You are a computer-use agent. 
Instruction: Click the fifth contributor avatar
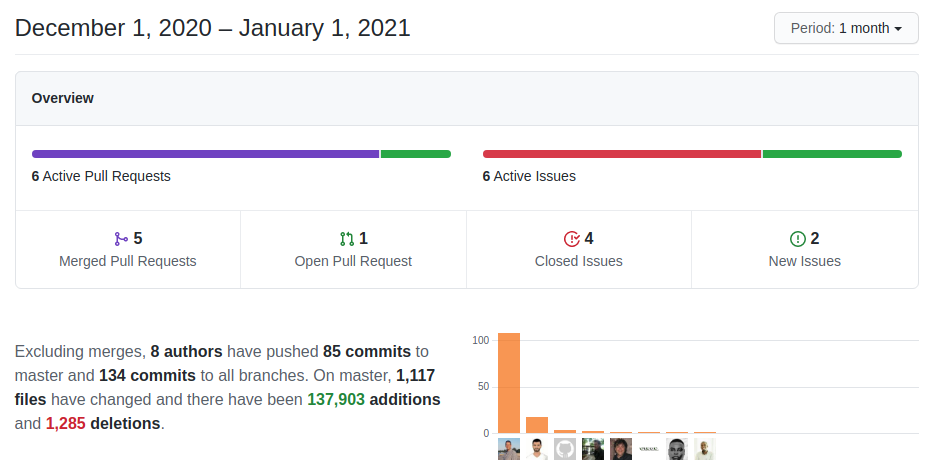pyautogui.click(x=621, y=449)
